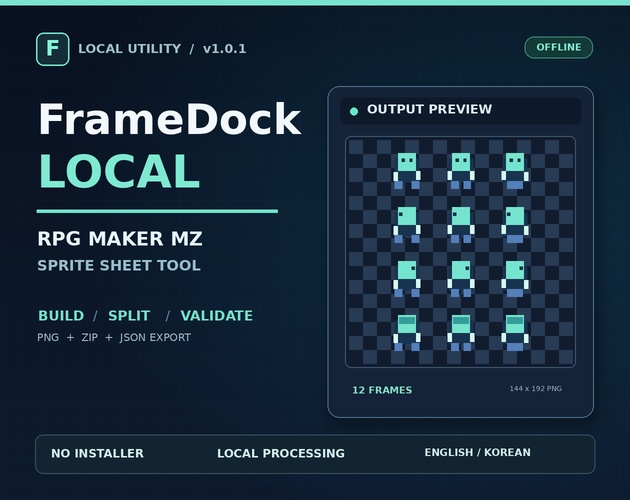Click the '12 FRAMES' label
Image resolution: width=630 pixels, height=500 pixels.
coord(382,390)
